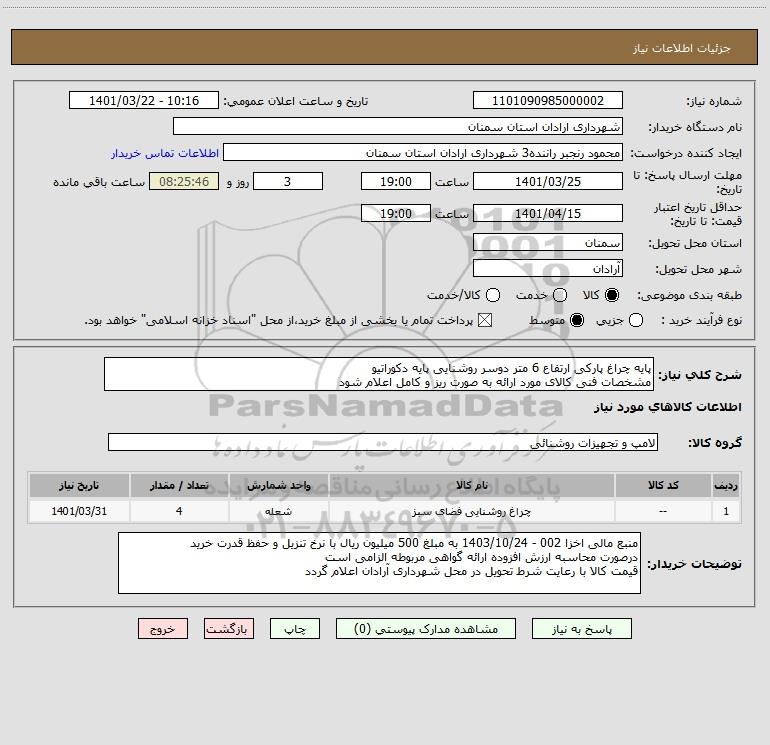
Task: Click the استان محل تحویل field سمنان
Action: click(x=548, y=242)
